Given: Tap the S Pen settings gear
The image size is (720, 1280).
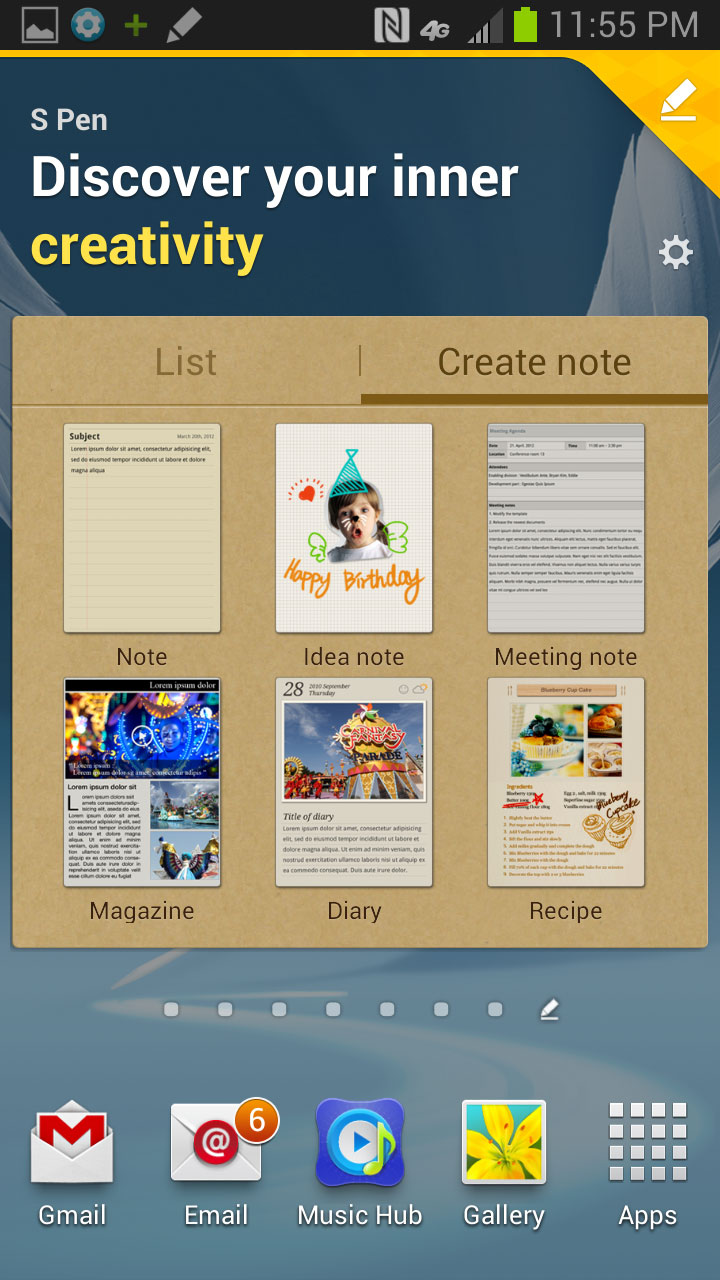Looking at the screenshot, I should click(676, 253).
